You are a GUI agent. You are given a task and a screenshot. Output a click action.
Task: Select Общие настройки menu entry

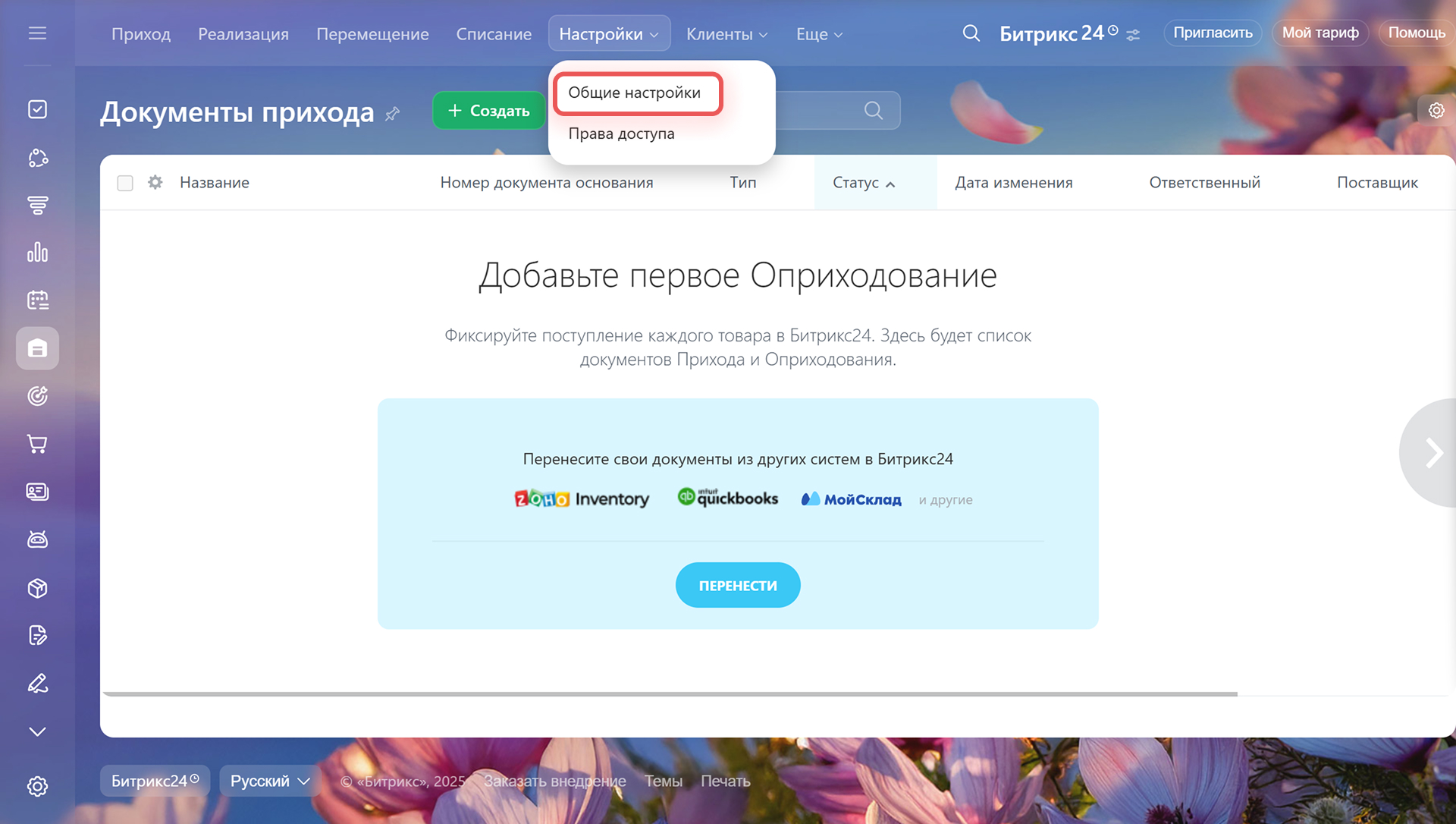click(x=635, y=93)
